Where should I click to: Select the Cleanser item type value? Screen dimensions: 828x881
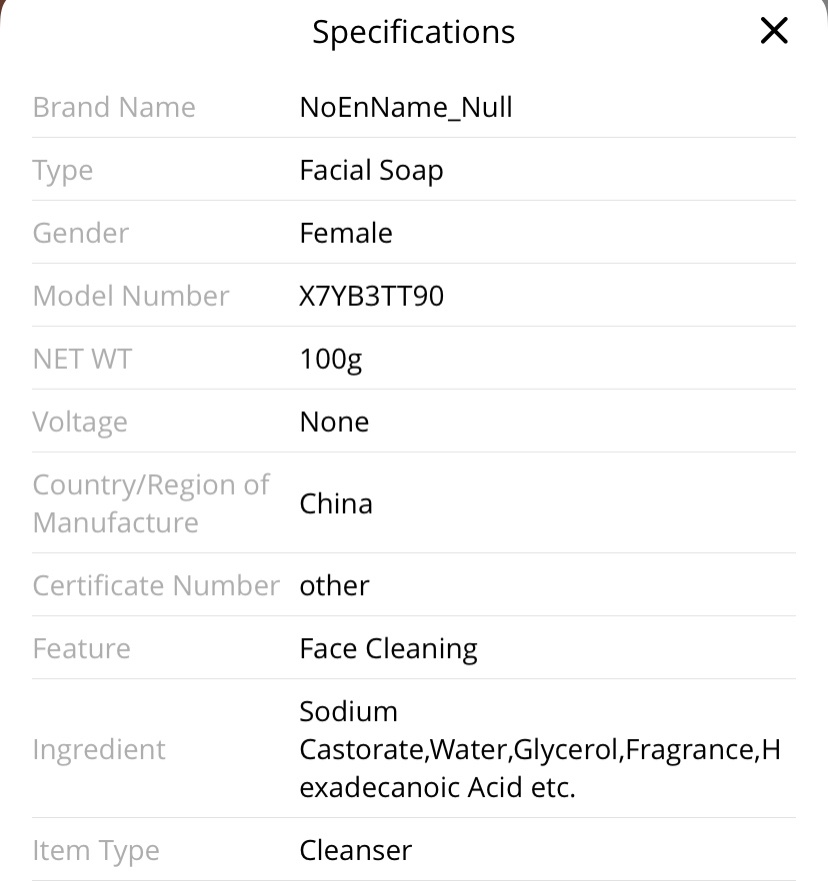coord(356,850)
